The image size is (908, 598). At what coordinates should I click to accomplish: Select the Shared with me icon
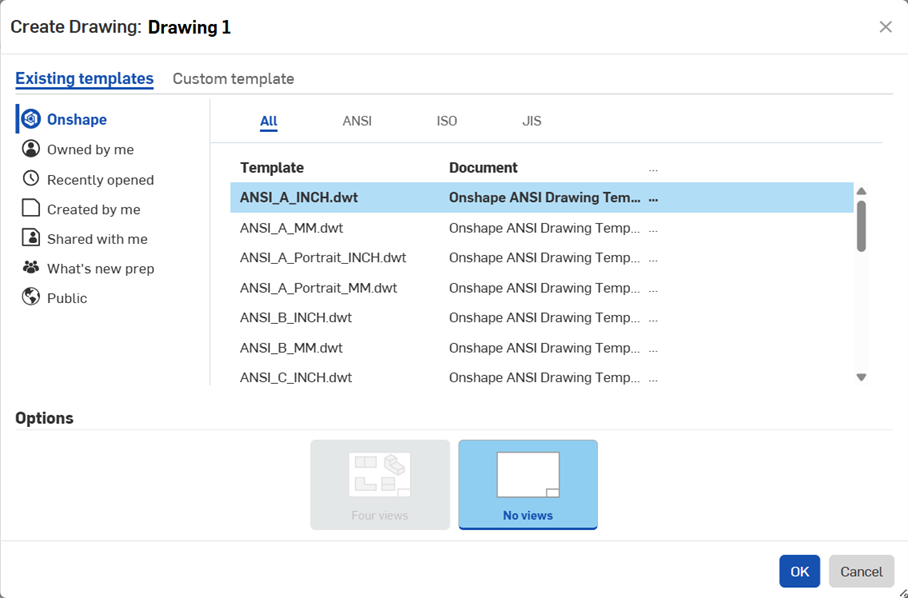click(31, 238)
